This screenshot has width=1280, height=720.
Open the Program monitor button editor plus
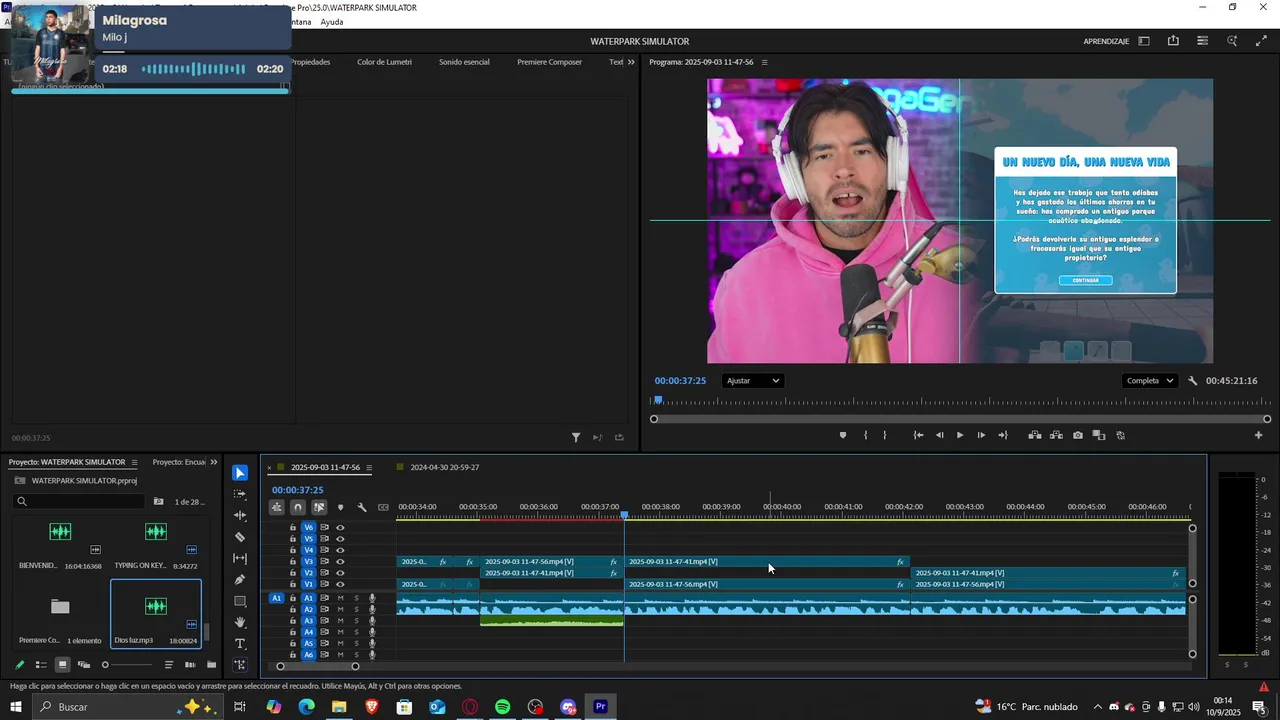[1258, 435]
